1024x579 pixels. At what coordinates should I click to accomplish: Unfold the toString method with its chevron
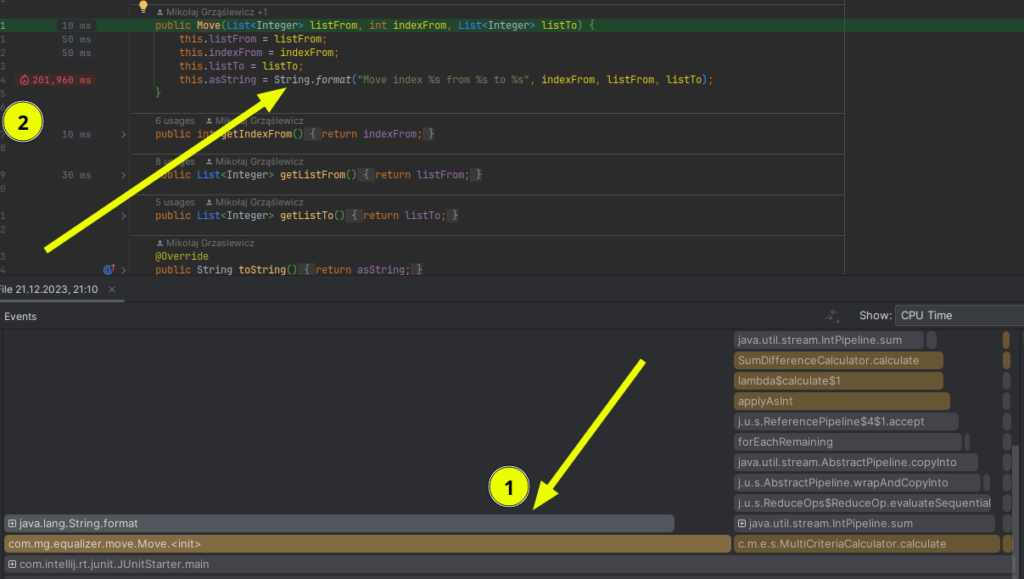[x=123, y=270]
